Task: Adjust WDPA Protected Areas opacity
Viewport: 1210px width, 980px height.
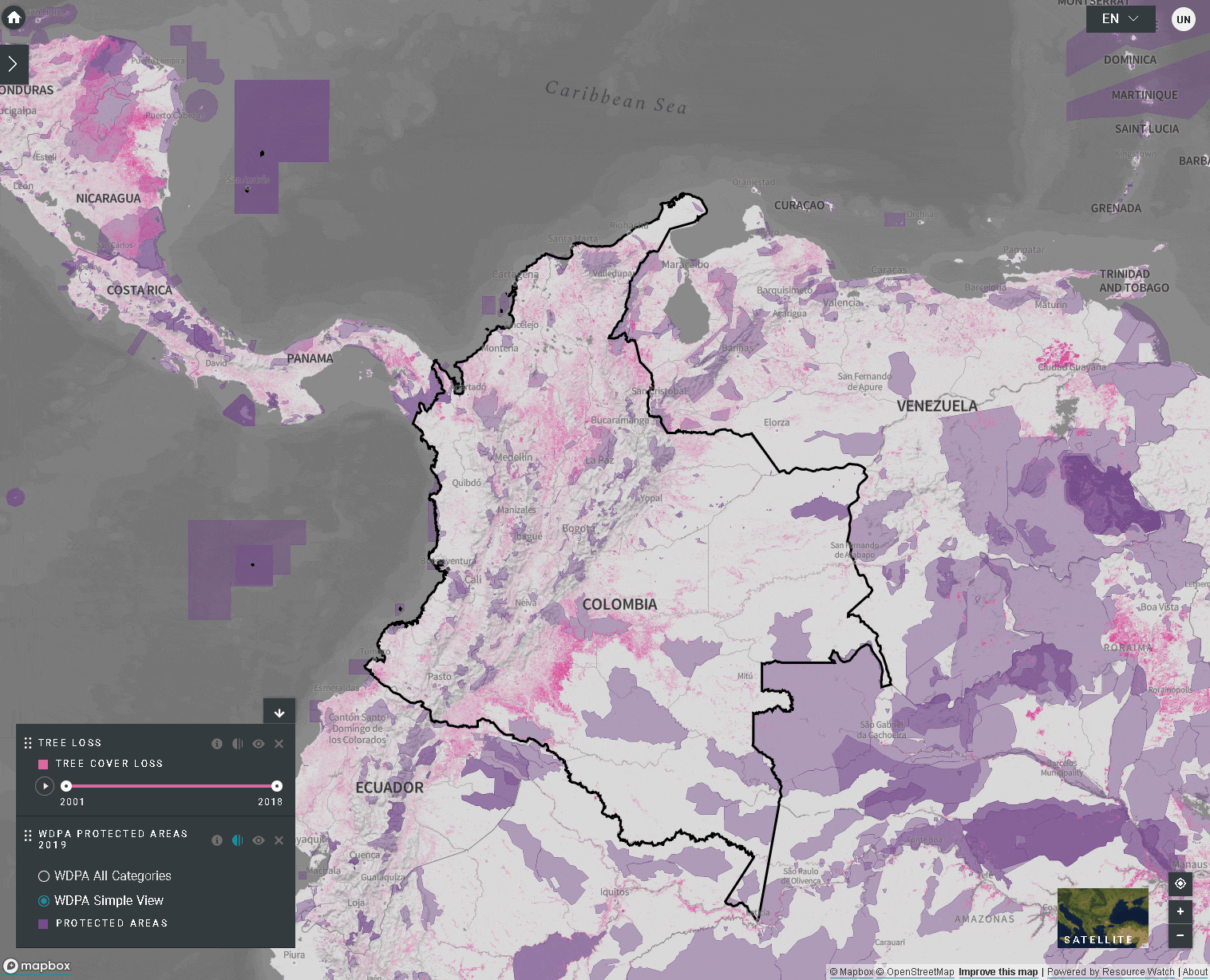Action: pos(238,840)
